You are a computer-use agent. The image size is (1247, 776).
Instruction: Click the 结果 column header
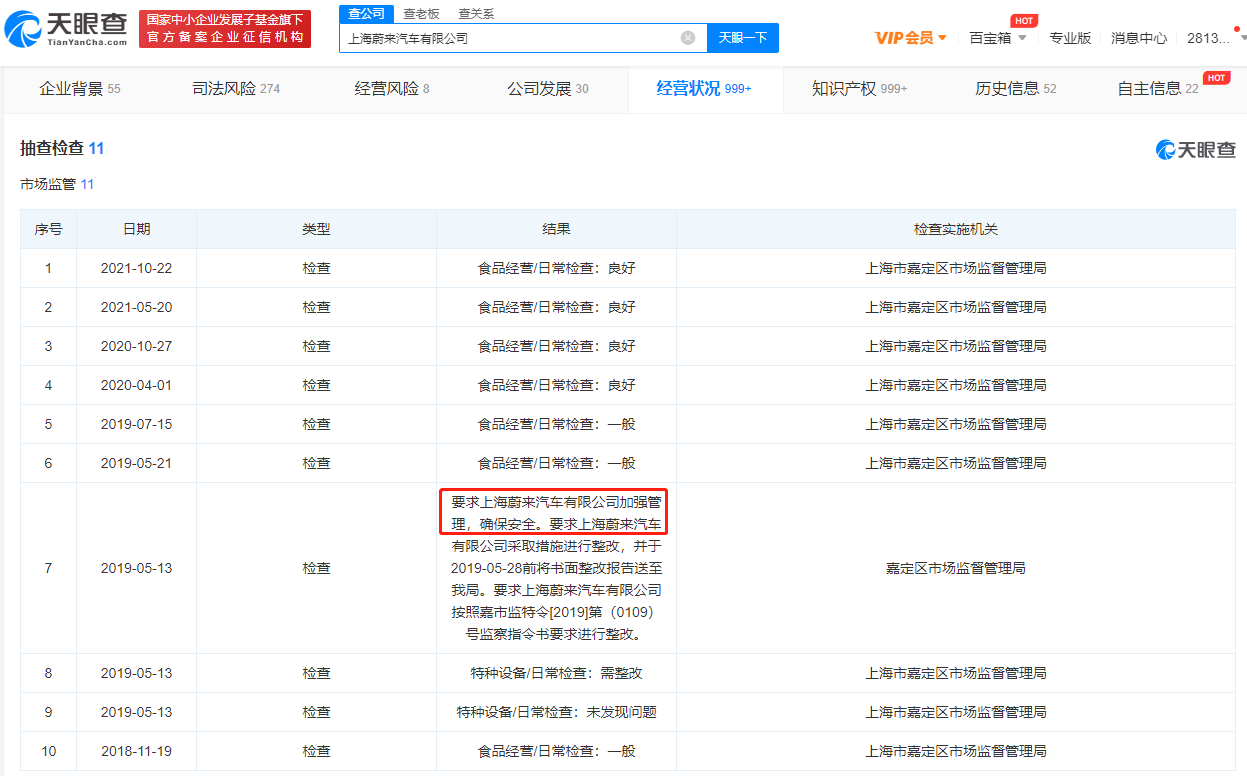[556, 229]
